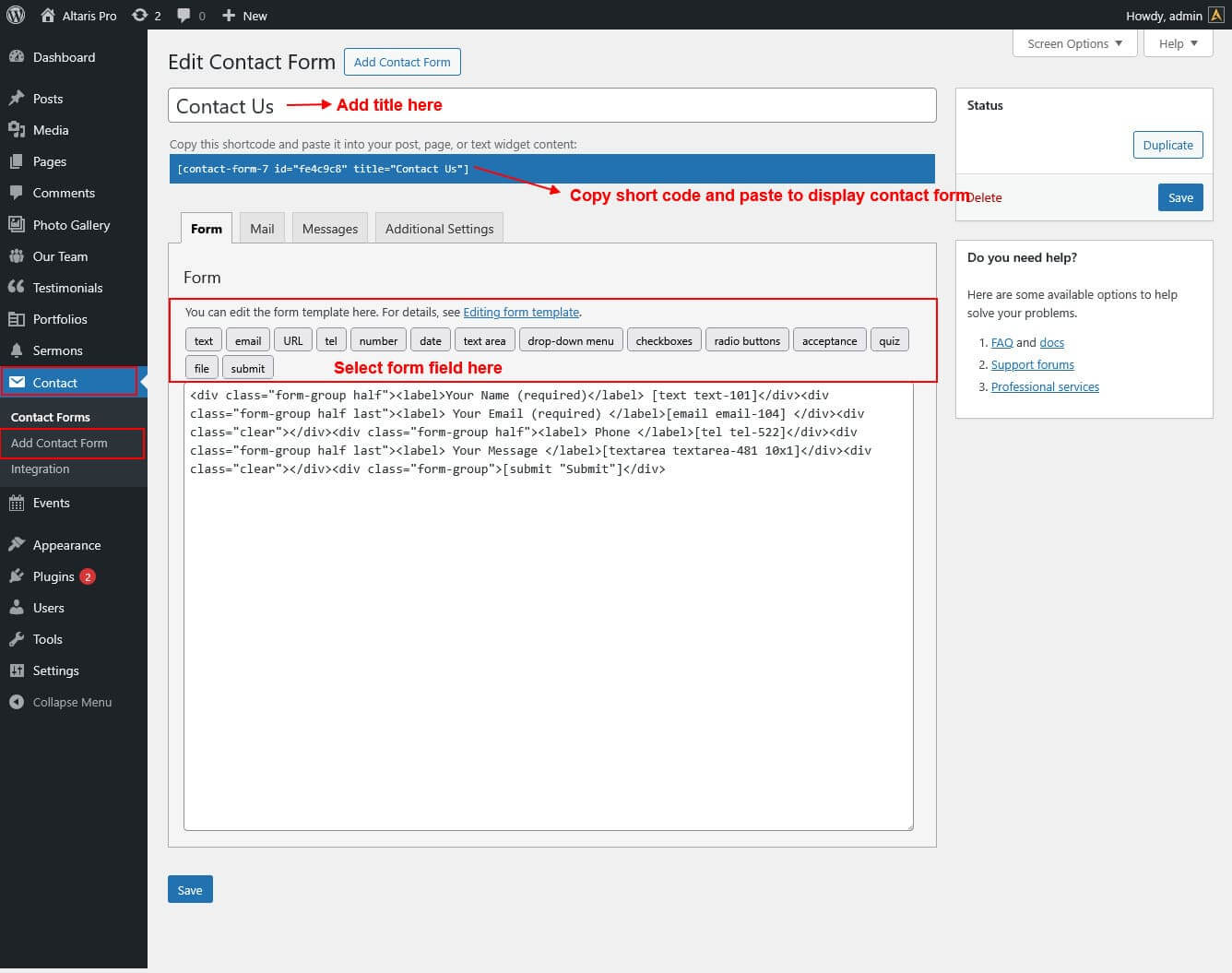
Task: Open Media library from sidebar icon
Action: click(x=16, y=130)
